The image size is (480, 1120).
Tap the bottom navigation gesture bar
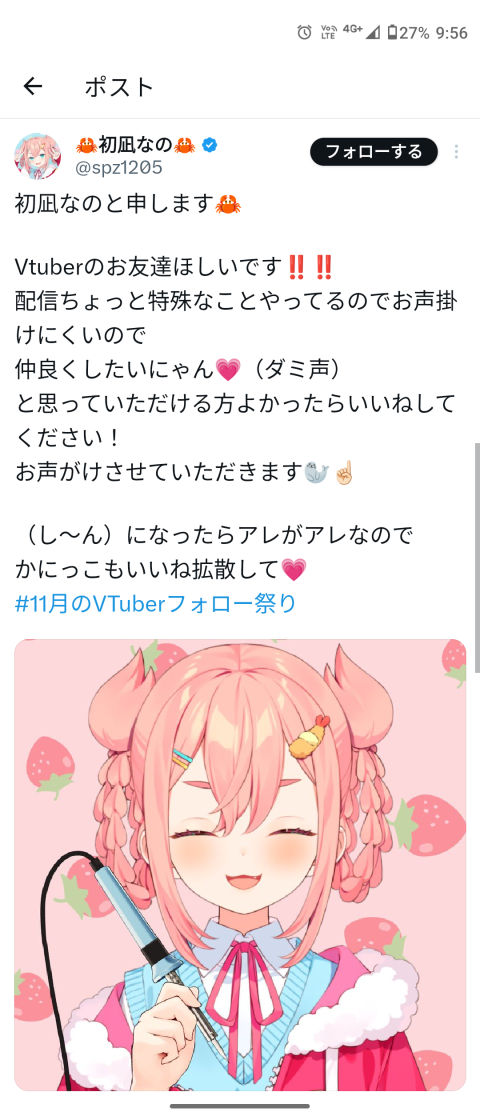click(240, 1106)
